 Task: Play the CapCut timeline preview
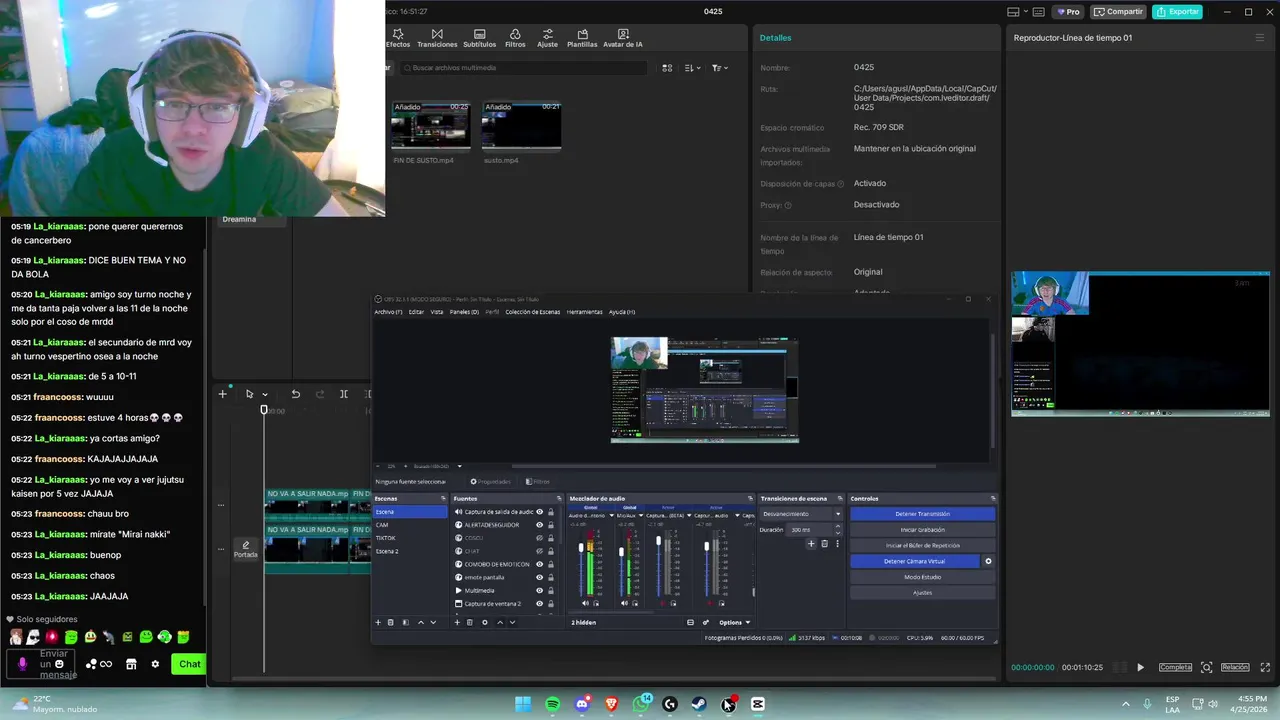[x=1140, y=667]
